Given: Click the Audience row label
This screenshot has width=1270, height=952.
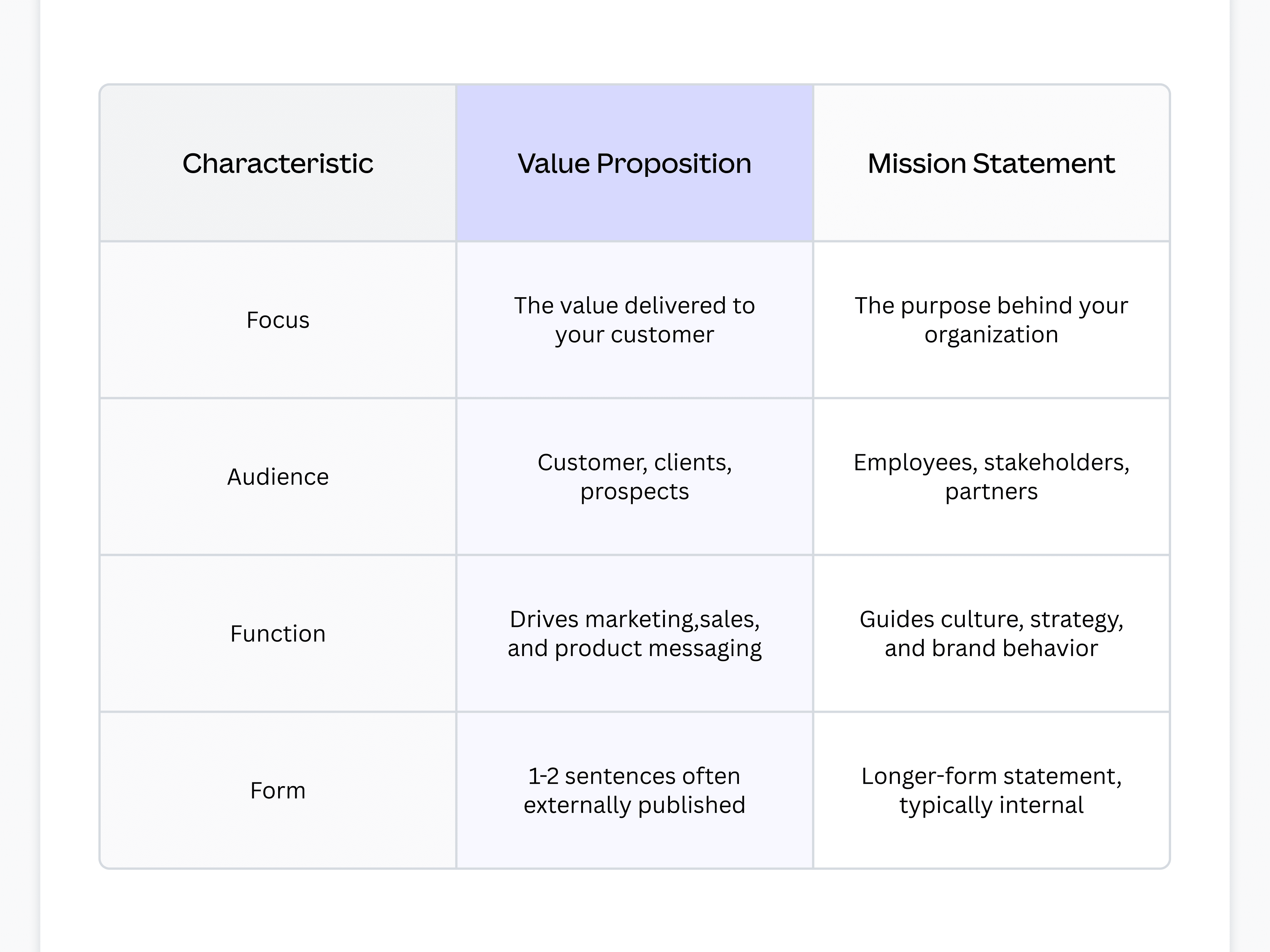Looking at the screenshot, I should 278,476.
